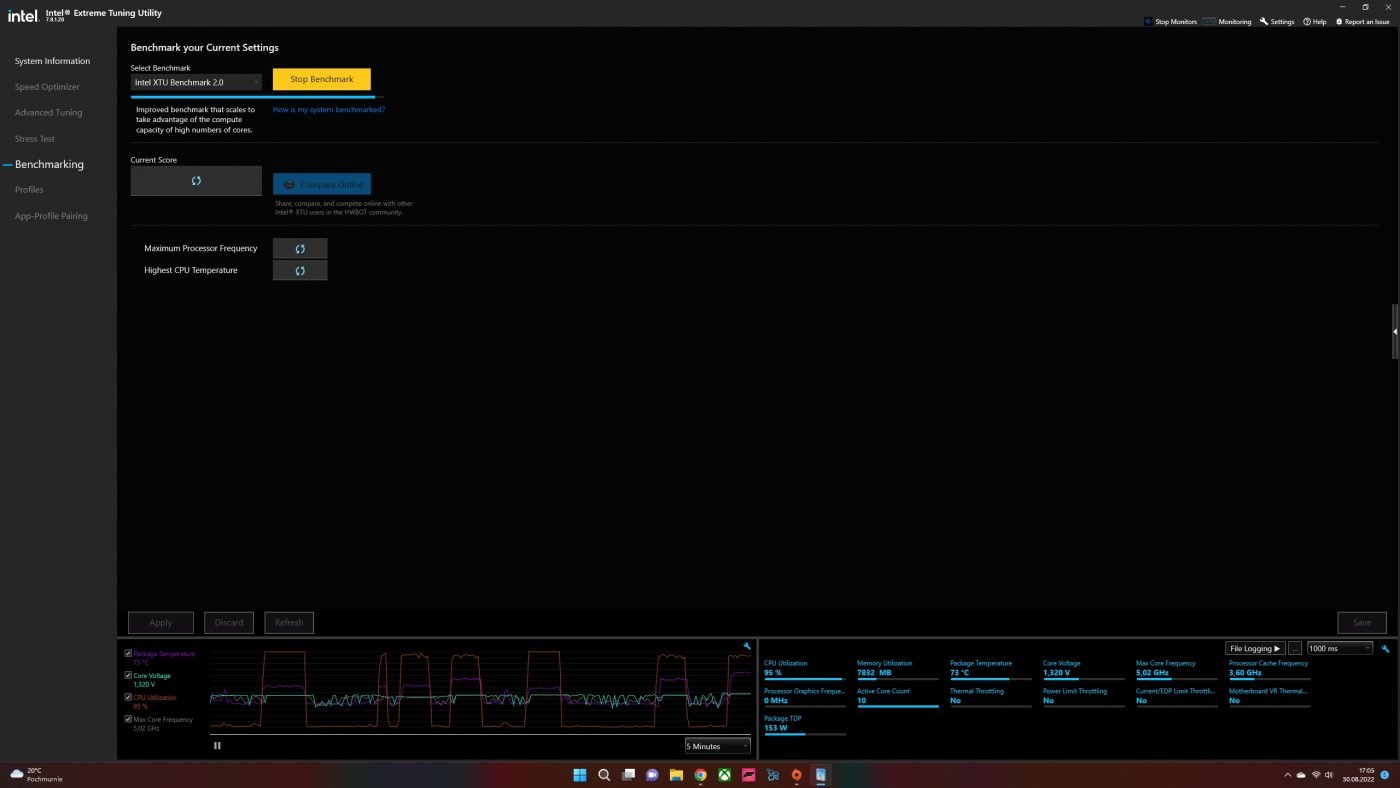
Task: Open the fan-shaped app icon in taskbar
Action: point(772,775)
